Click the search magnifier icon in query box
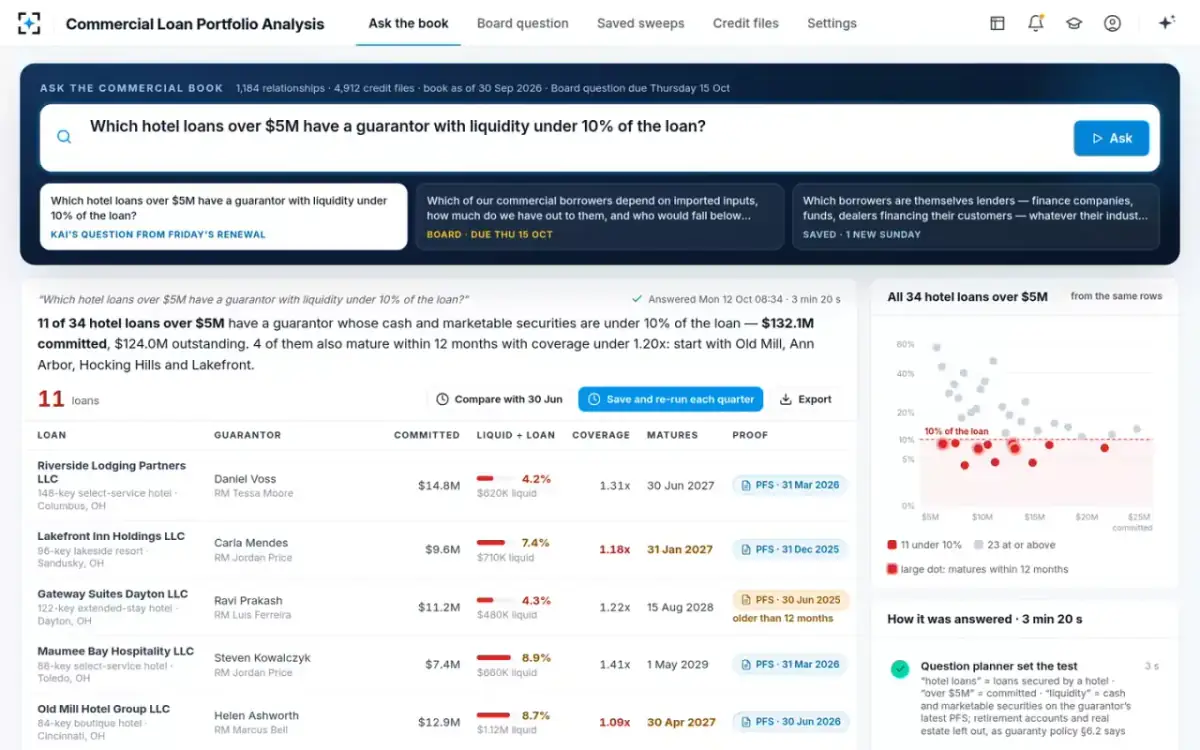 (x=64, y=137)
